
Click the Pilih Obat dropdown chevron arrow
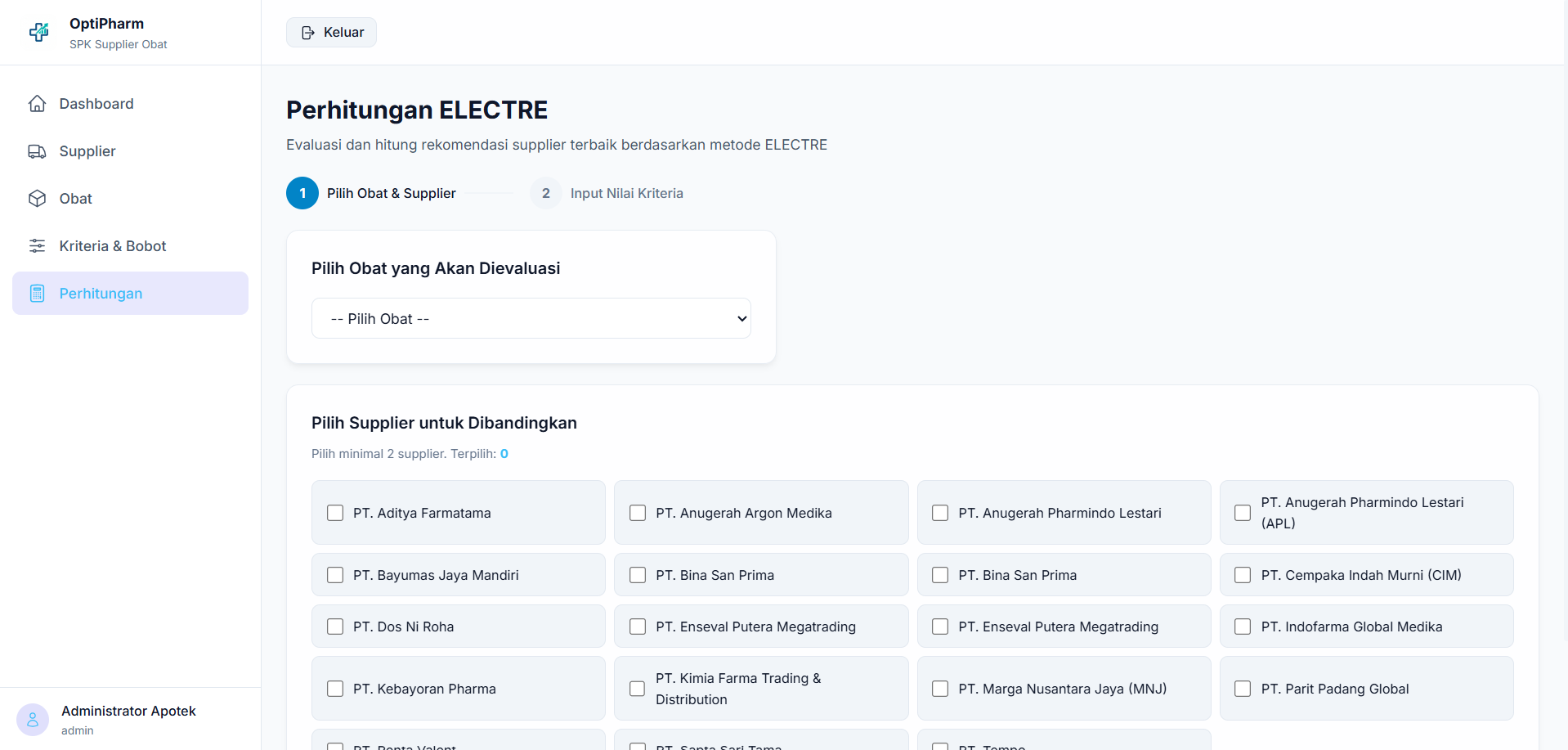point(742,319)
